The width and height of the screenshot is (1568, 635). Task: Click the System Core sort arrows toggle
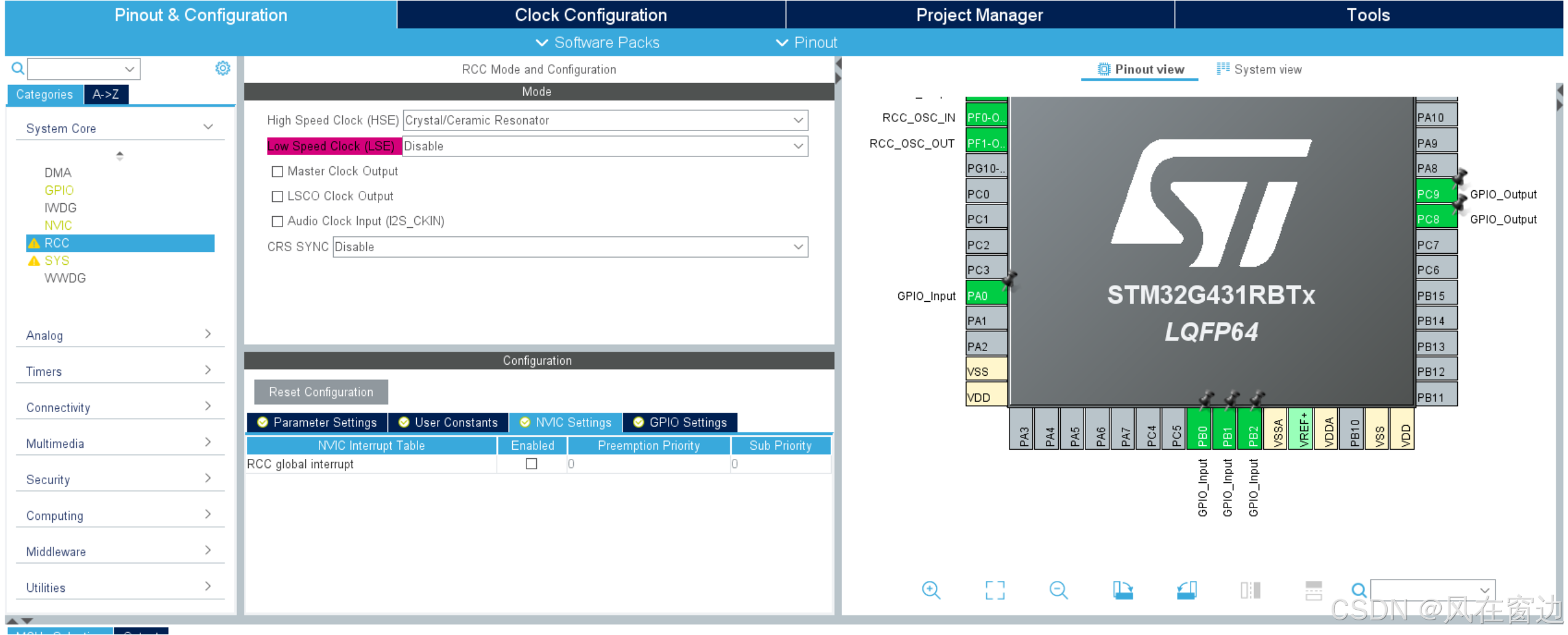pyautogui.click(x=119, y=156)
